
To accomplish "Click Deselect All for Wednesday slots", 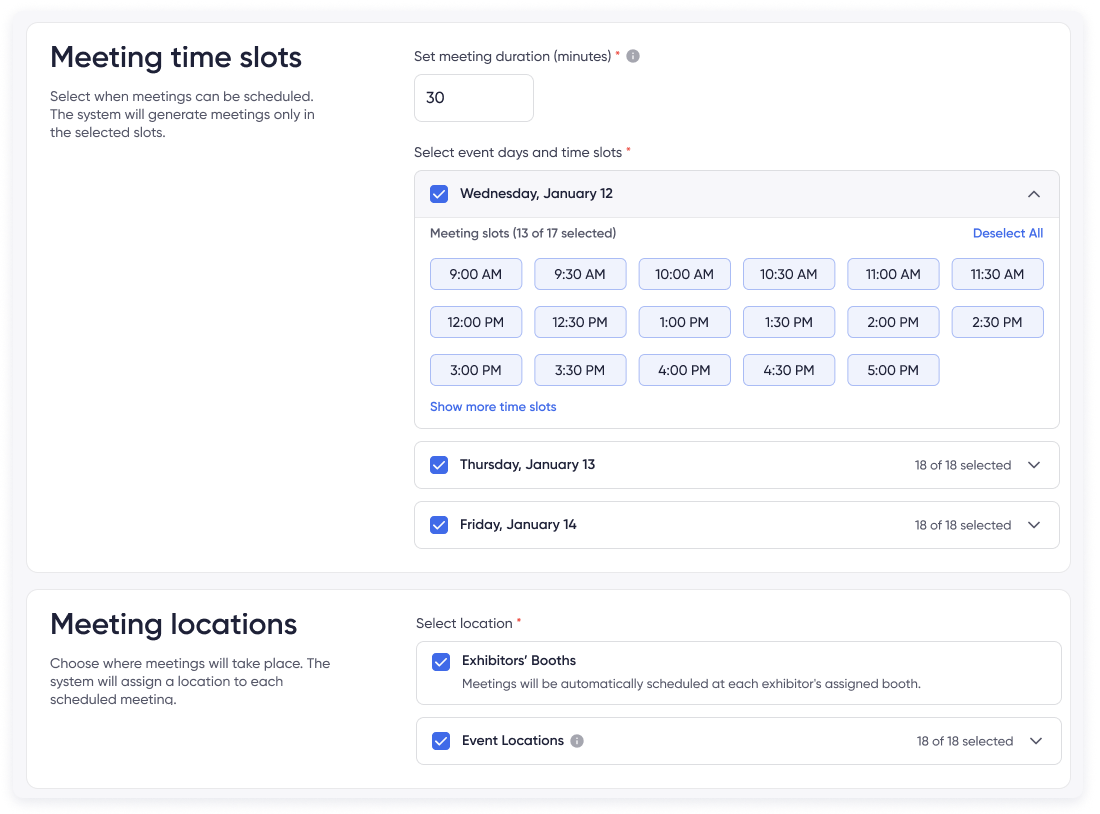I will tap(1008, 233).
